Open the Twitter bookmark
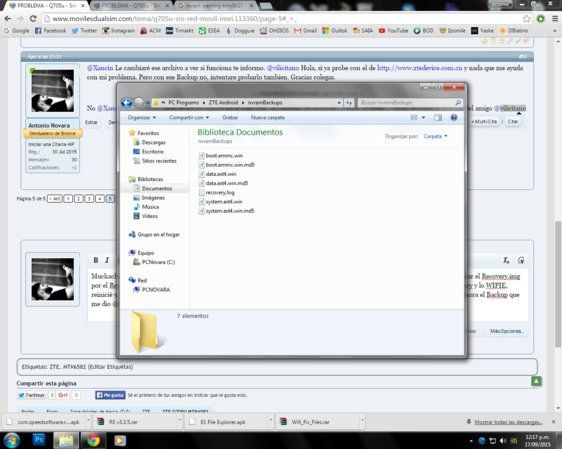562x449 pixels. click(x=84, y=31)
